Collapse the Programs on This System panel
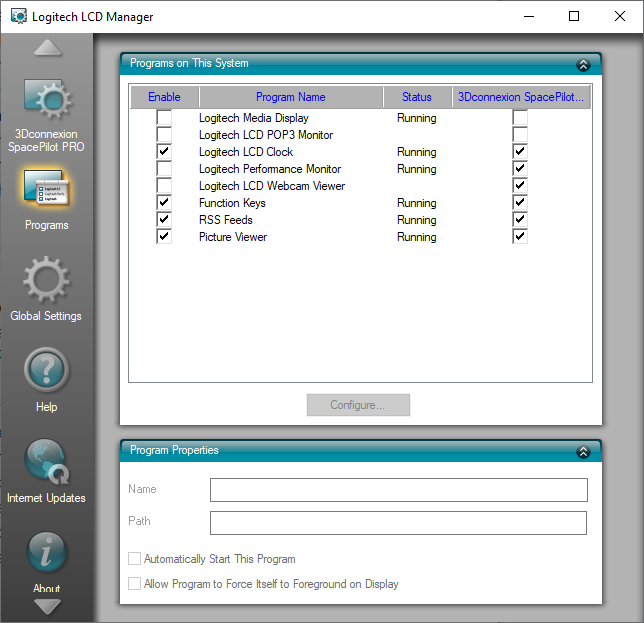Viewport: 644px width, 623px height. [x=583, y=64]
